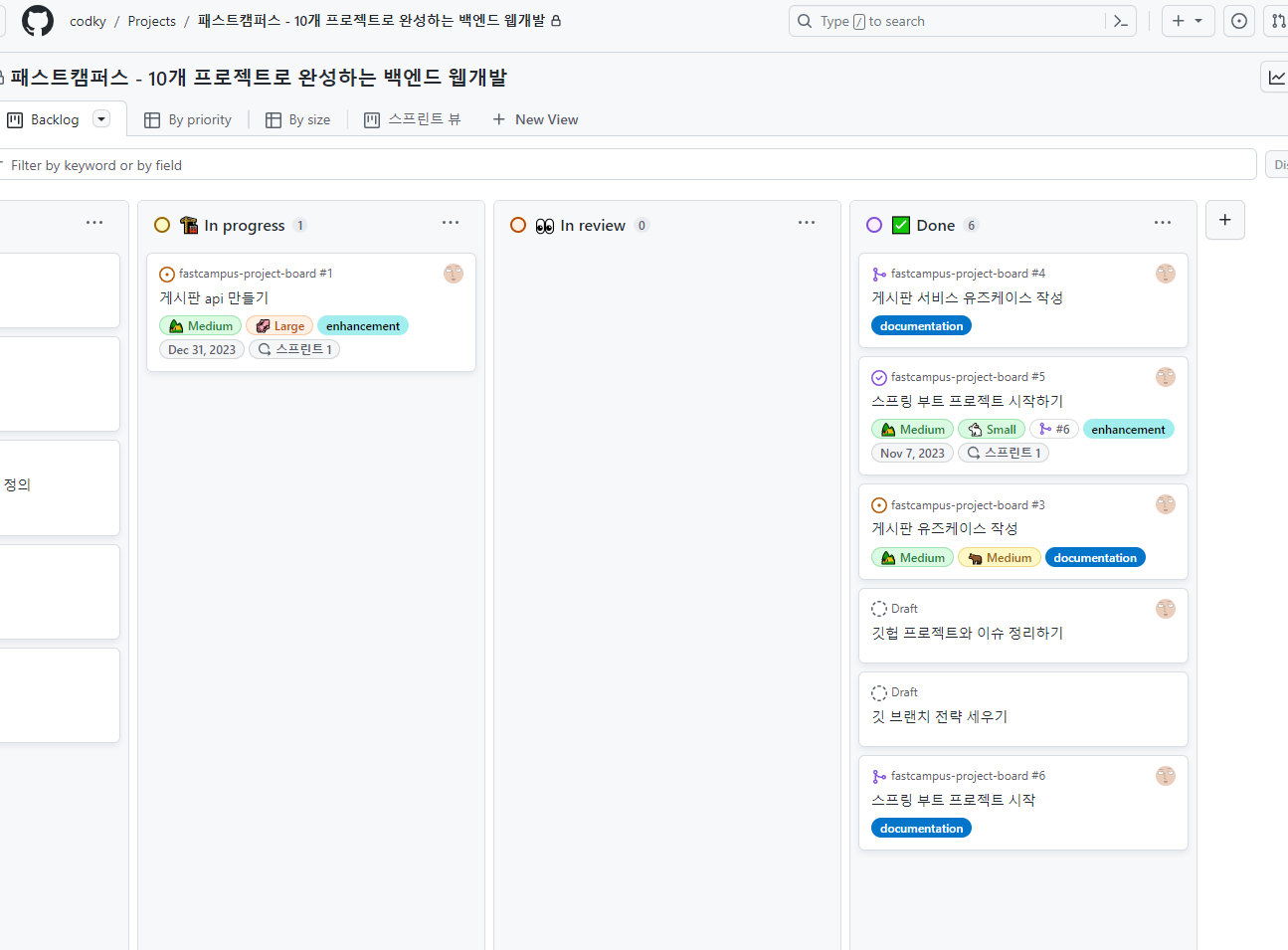Open options menu of the leftmost partial column
The width and height of the screenshot is (1288, 950).
[x=94, y=223]
